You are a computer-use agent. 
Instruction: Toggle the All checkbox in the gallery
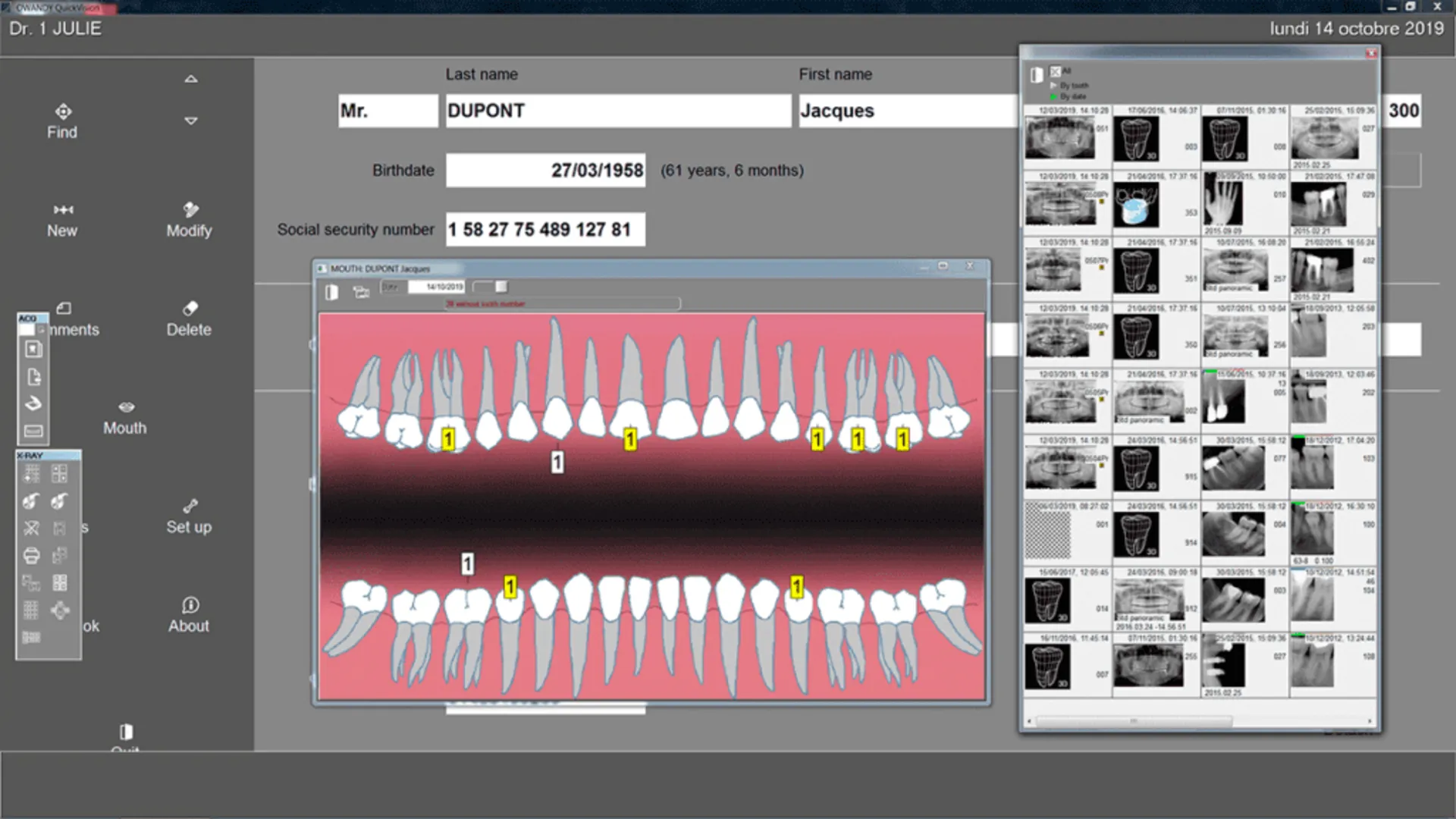tap(1055, 71)
